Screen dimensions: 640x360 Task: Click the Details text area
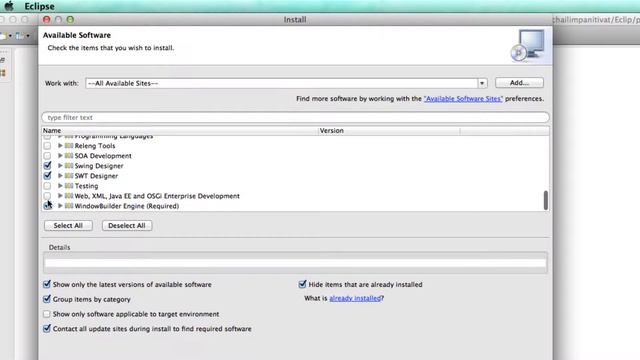coord(296,263)
